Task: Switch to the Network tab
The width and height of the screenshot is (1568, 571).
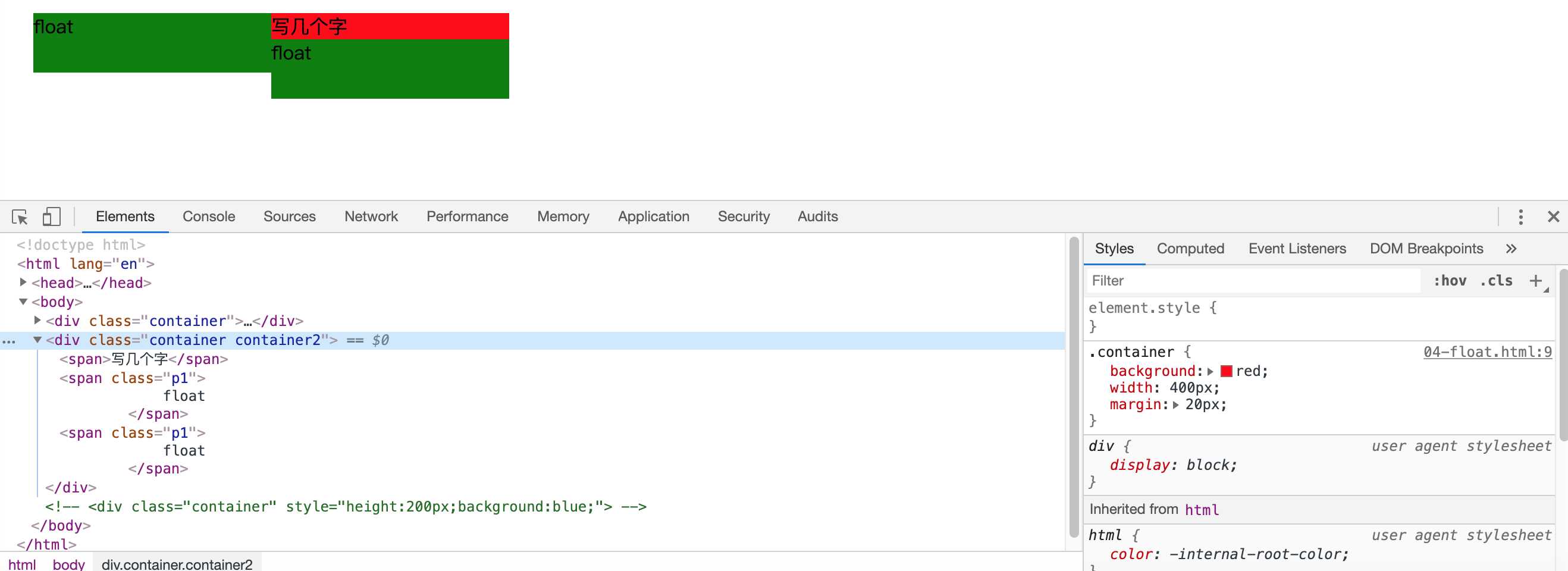Action: 371,217
